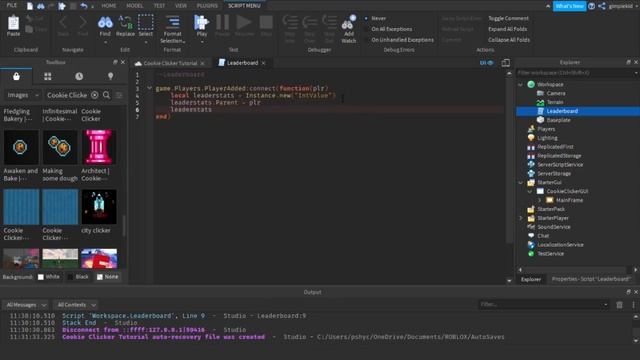Collapse the StarterGui tree node

520,182
